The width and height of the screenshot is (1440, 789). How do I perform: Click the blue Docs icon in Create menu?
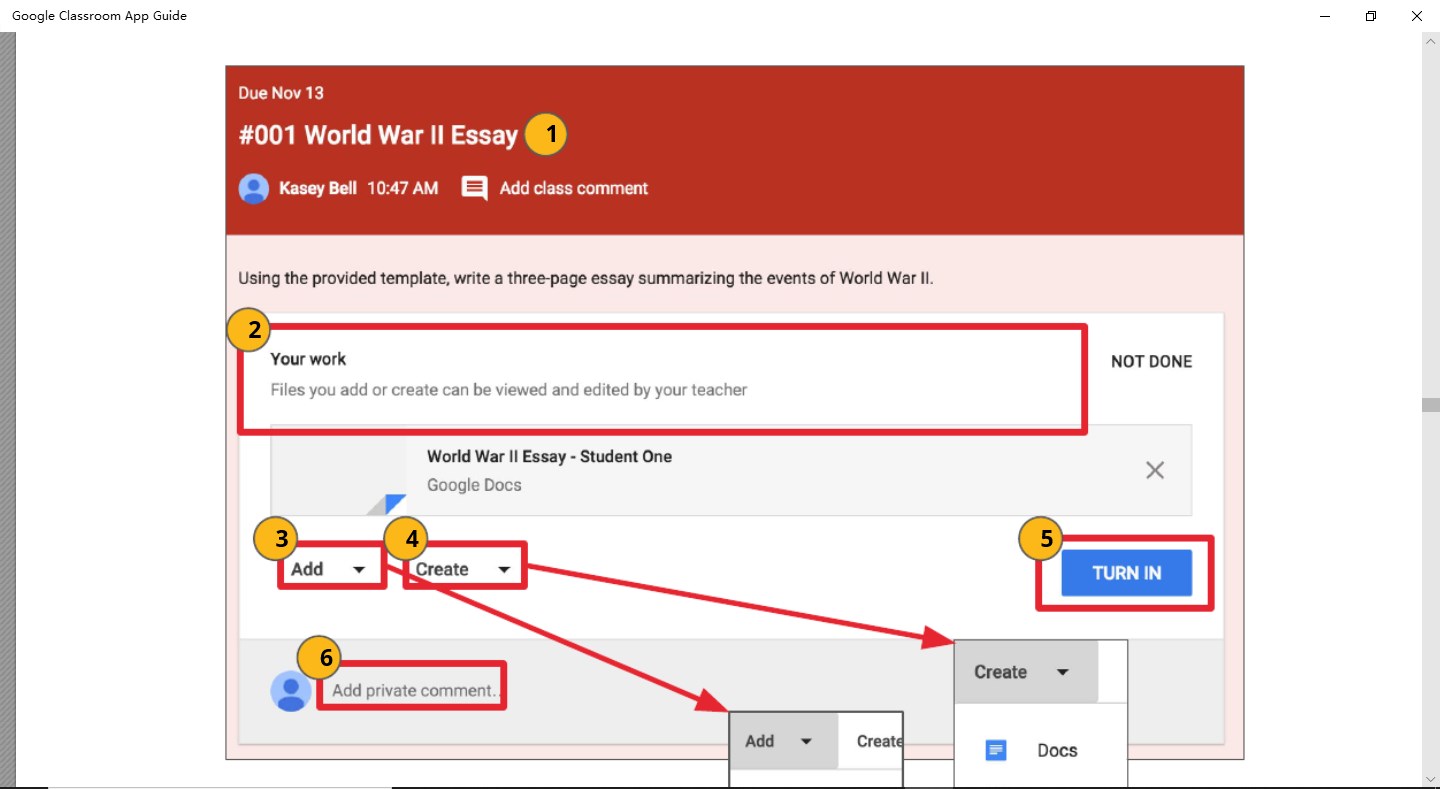coord(996,750)
